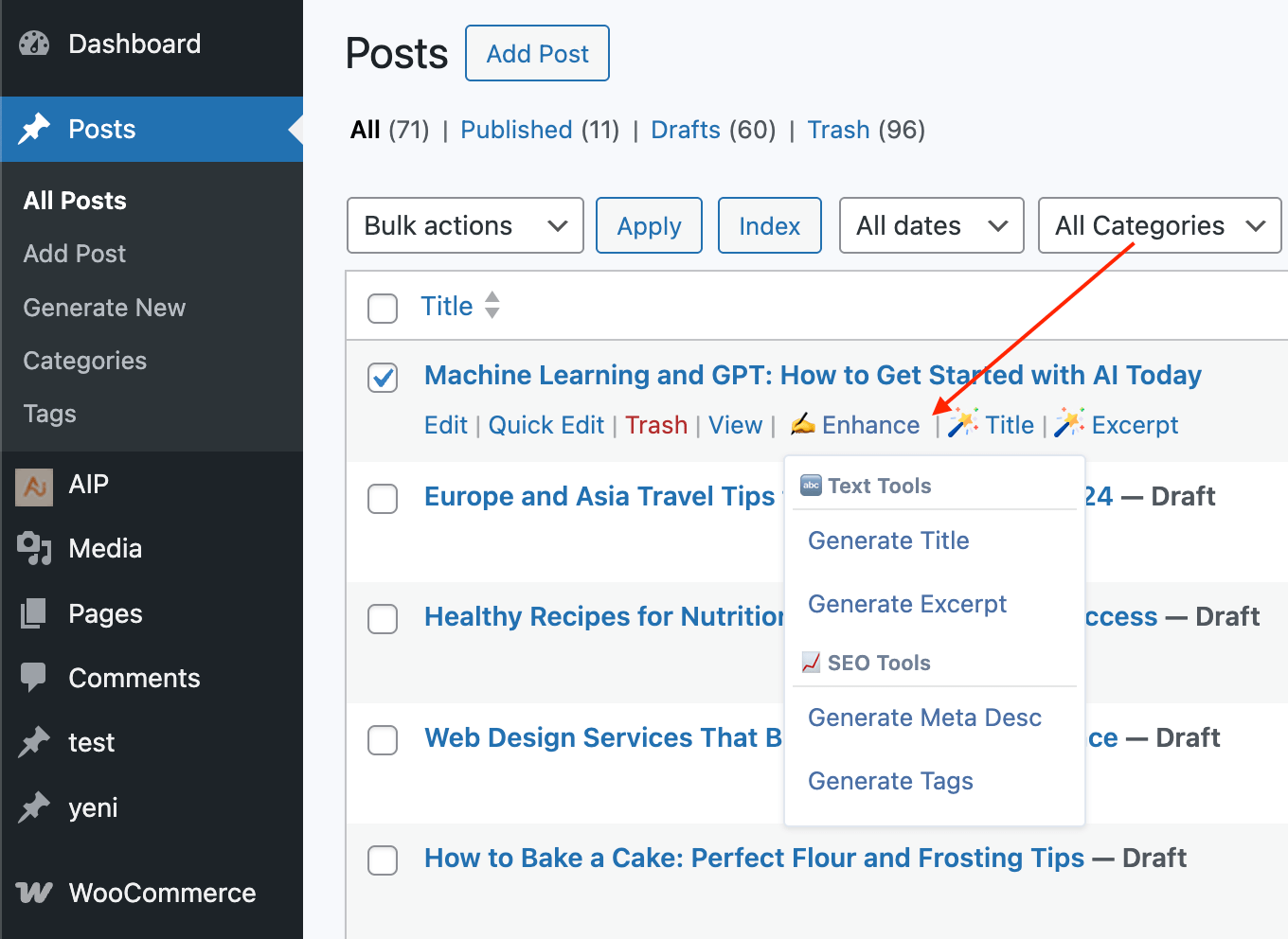This screenshot has height=939, width=1288.
Task: Uncheck the Machine Learning and GPT post checkbox
Action: click(x=383, y=378)
